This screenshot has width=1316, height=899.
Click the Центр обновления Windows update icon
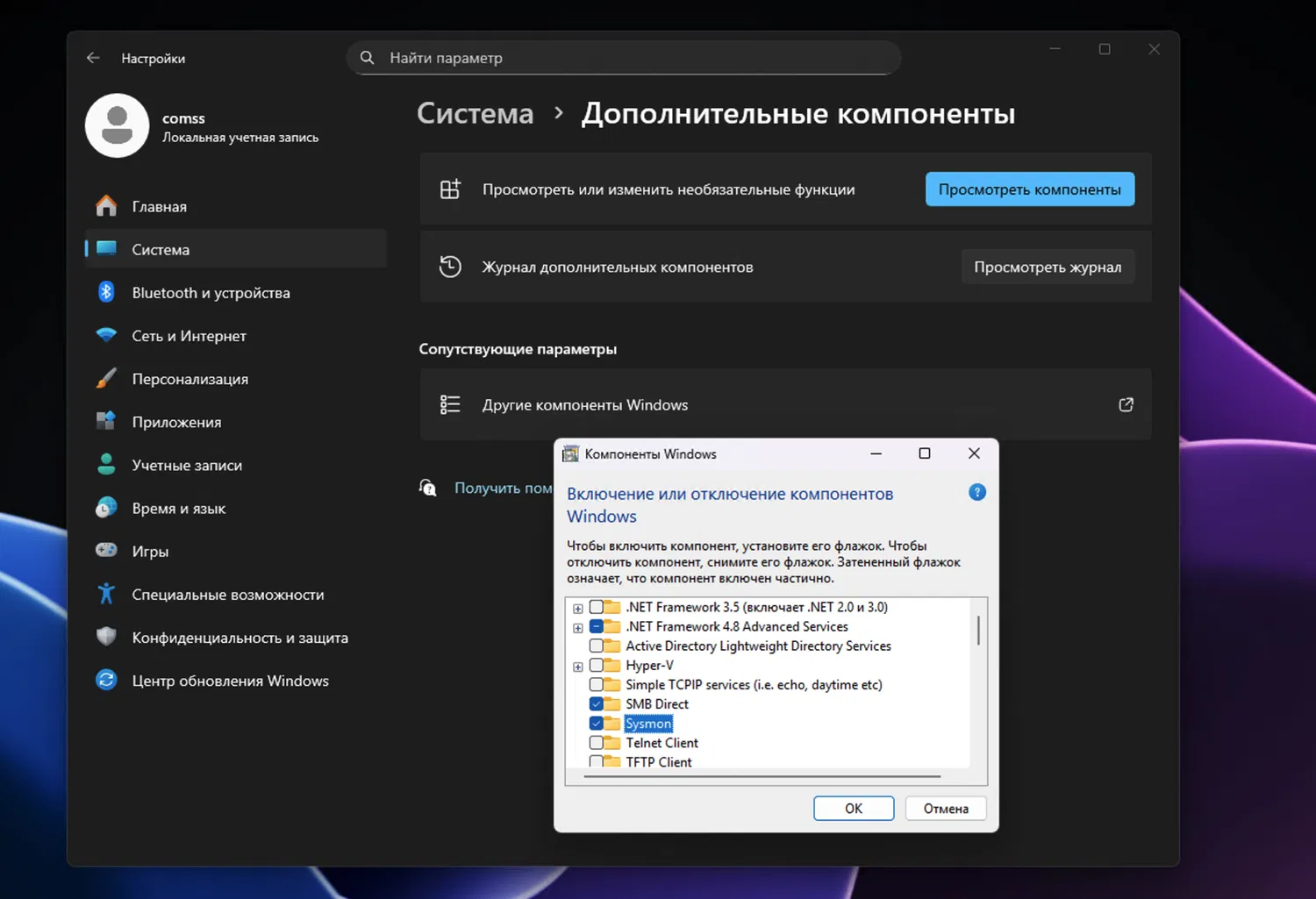106,680
